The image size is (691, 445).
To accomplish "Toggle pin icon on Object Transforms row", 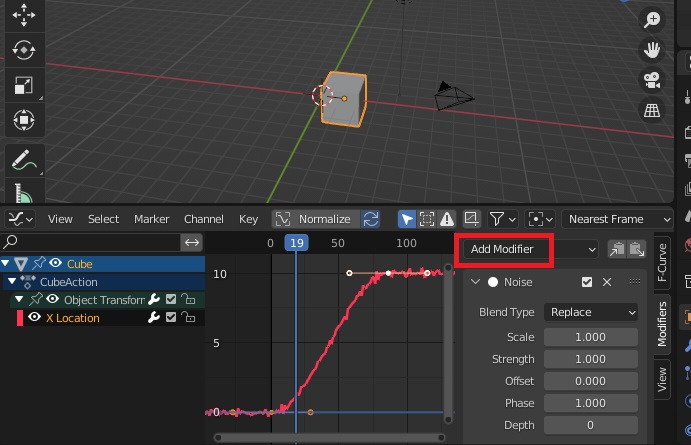I will click(x=36, y=299).
